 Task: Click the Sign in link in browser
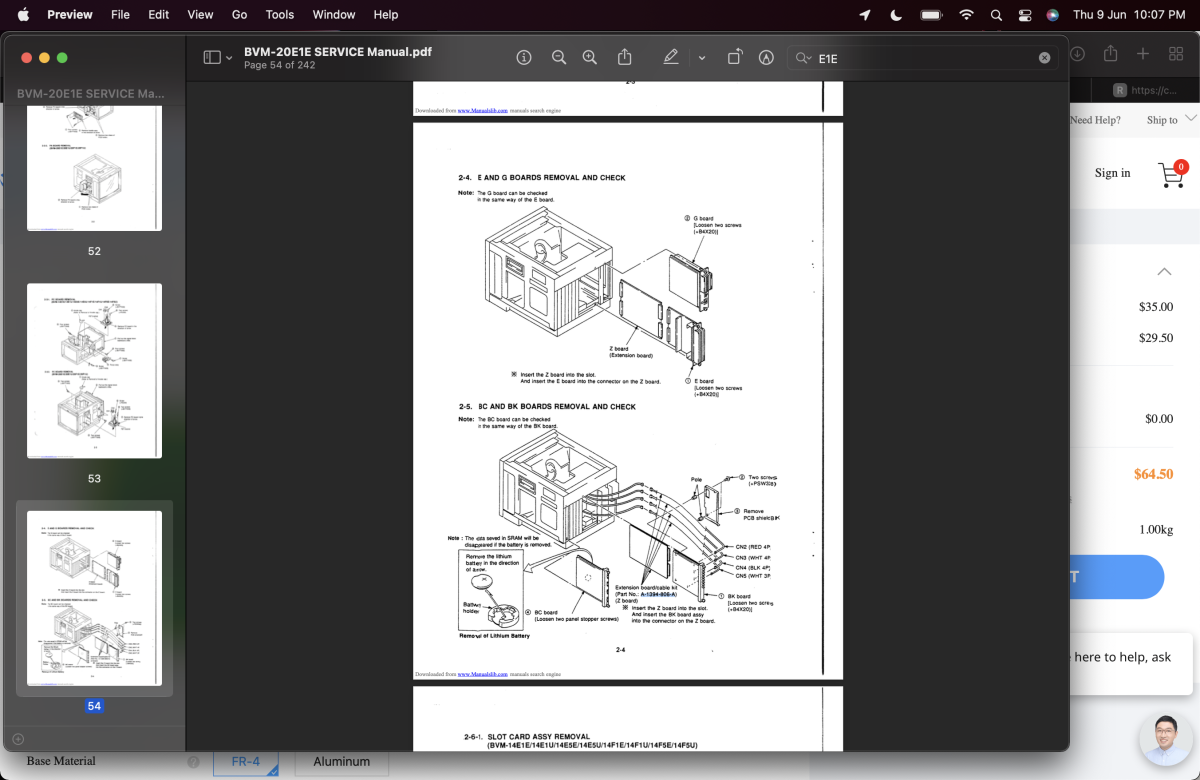pyautogui.click(x=1112, y=173)
